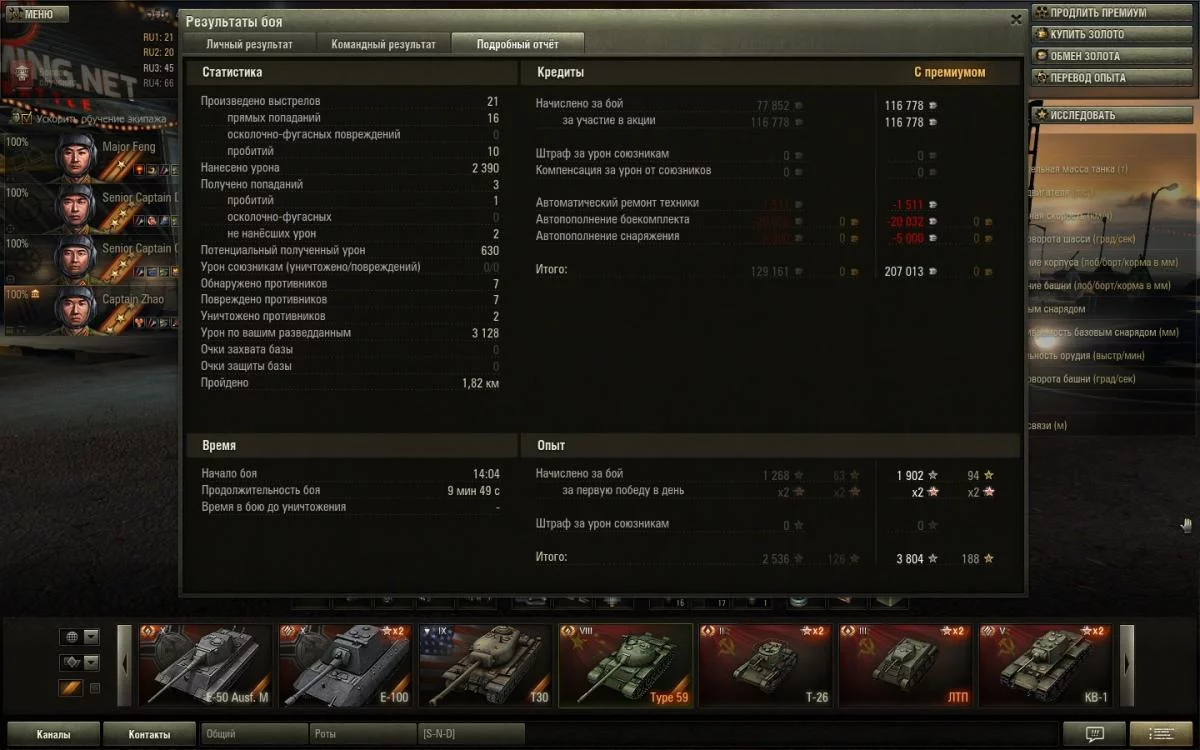Open the МЕНЮ button

click(37, 14)
